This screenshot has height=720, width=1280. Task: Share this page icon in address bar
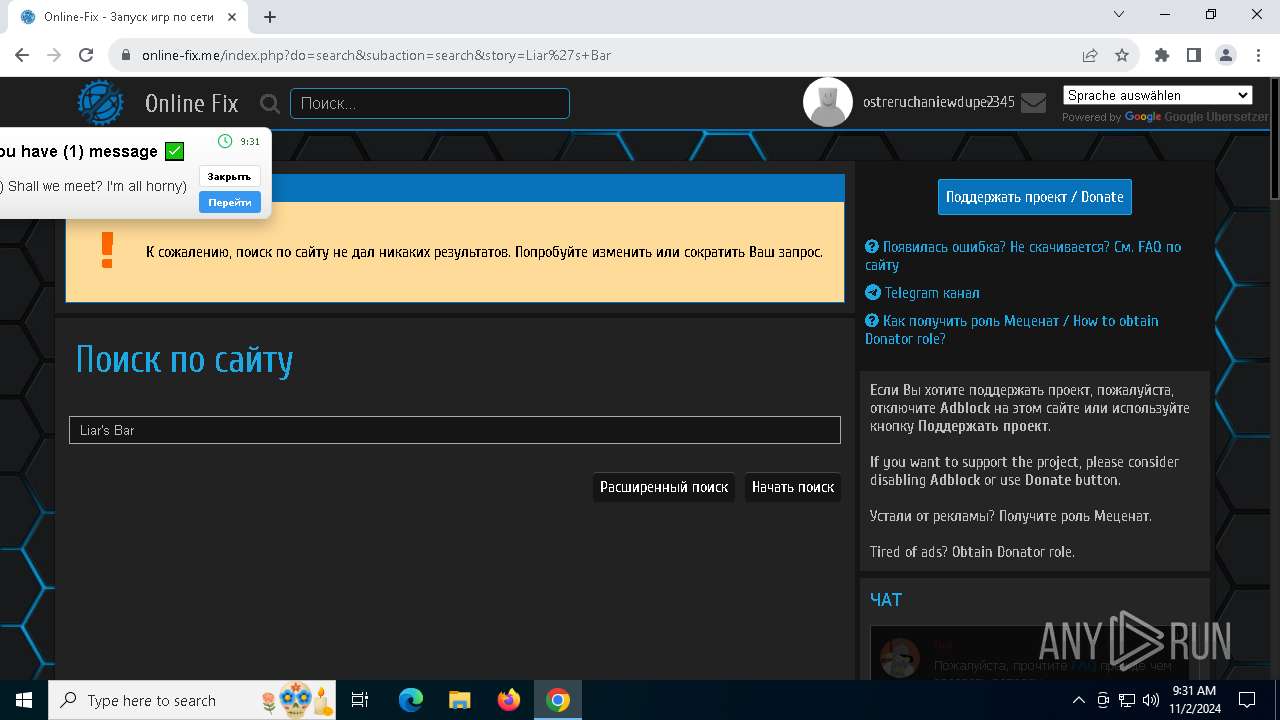pyautogui.click(x=1090, y=55)
